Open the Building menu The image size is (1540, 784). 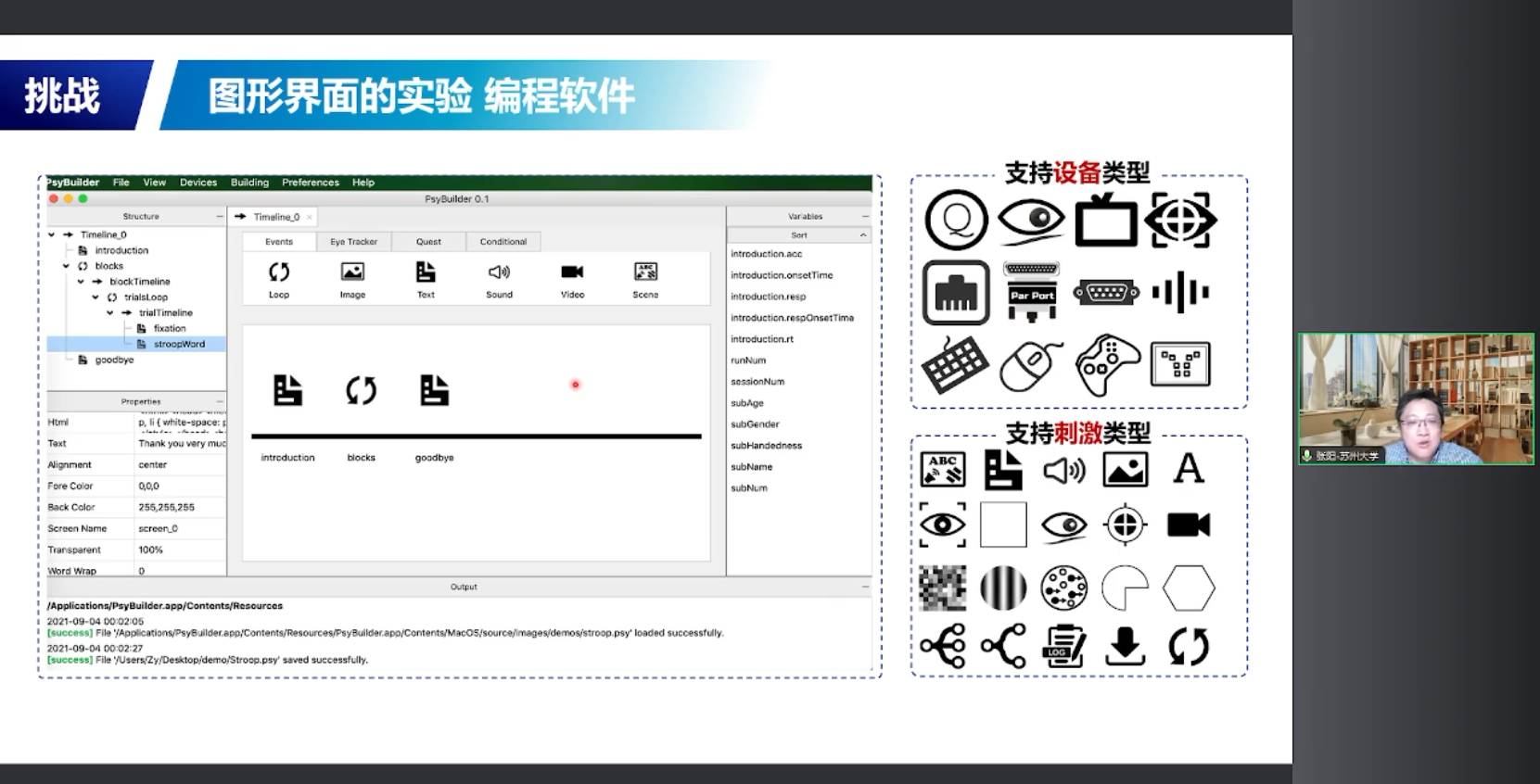pos(249,183)
